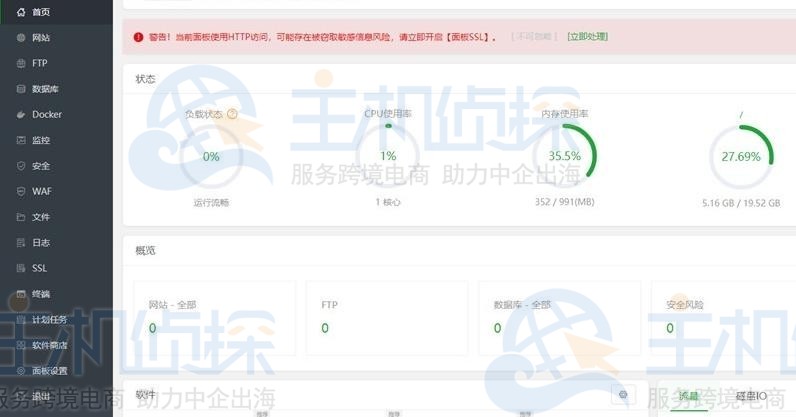Viewport: 796px width, 417px height.
Task: Click the 内存使用率 35.5% circular gauge
Action: (564, 156)
